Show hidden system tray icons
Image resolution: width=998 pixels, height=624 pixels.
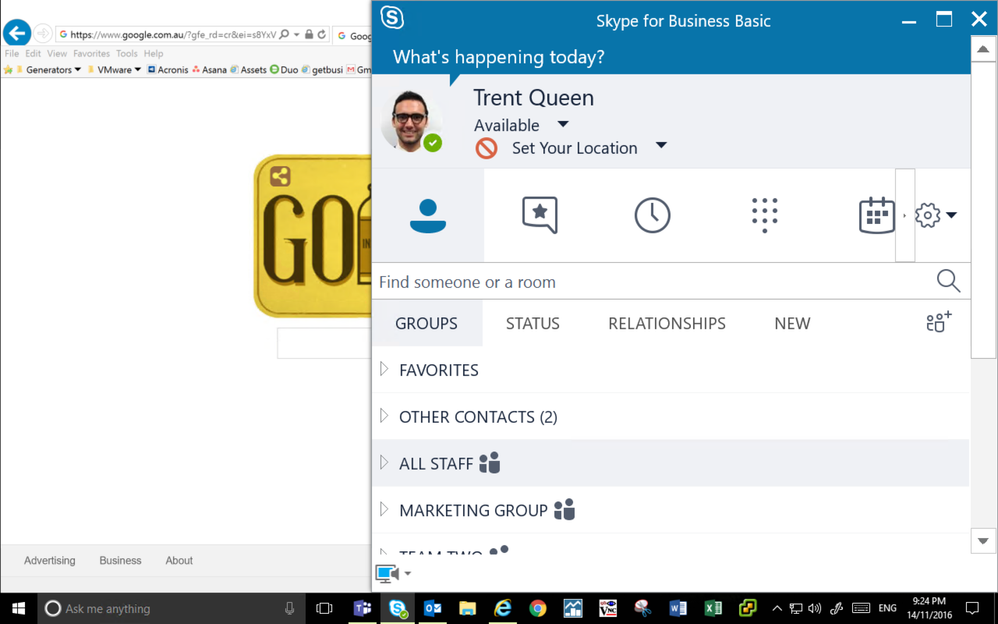[777, 608]
